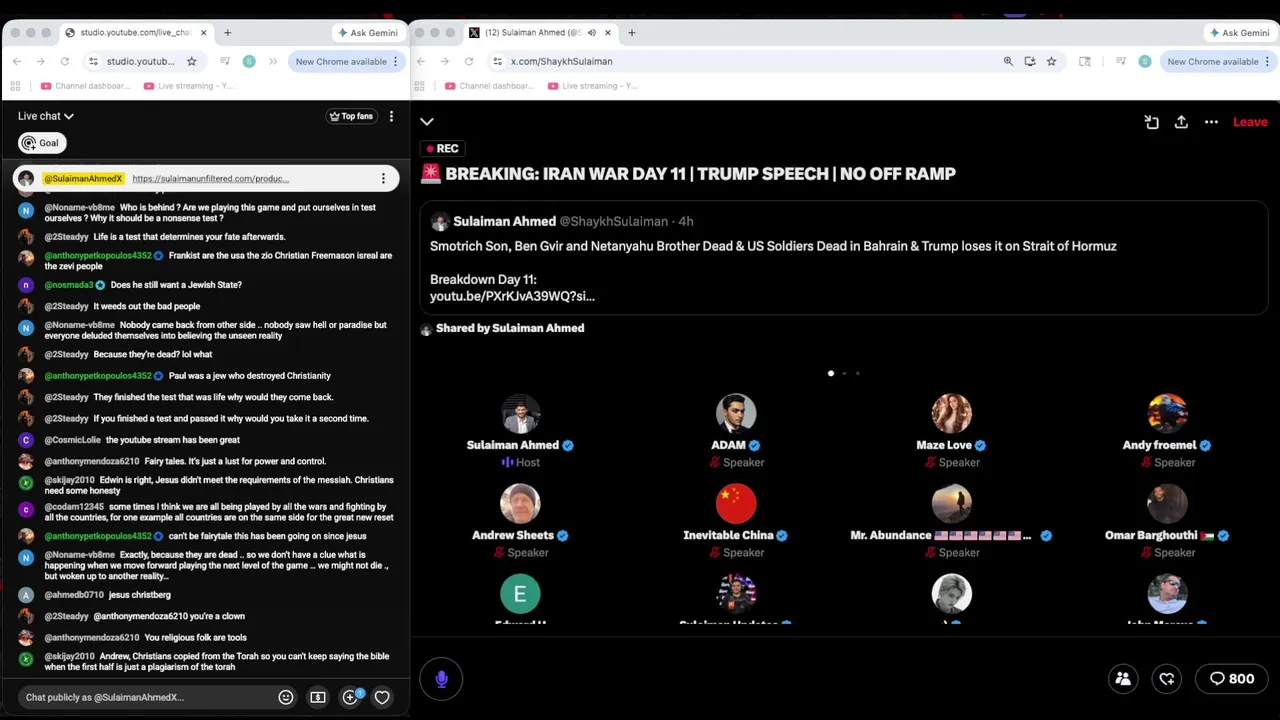This screenshot has width=1280, height=720.
Task: Open the live chat three-dots options menu
Action: tap(391, 116)
